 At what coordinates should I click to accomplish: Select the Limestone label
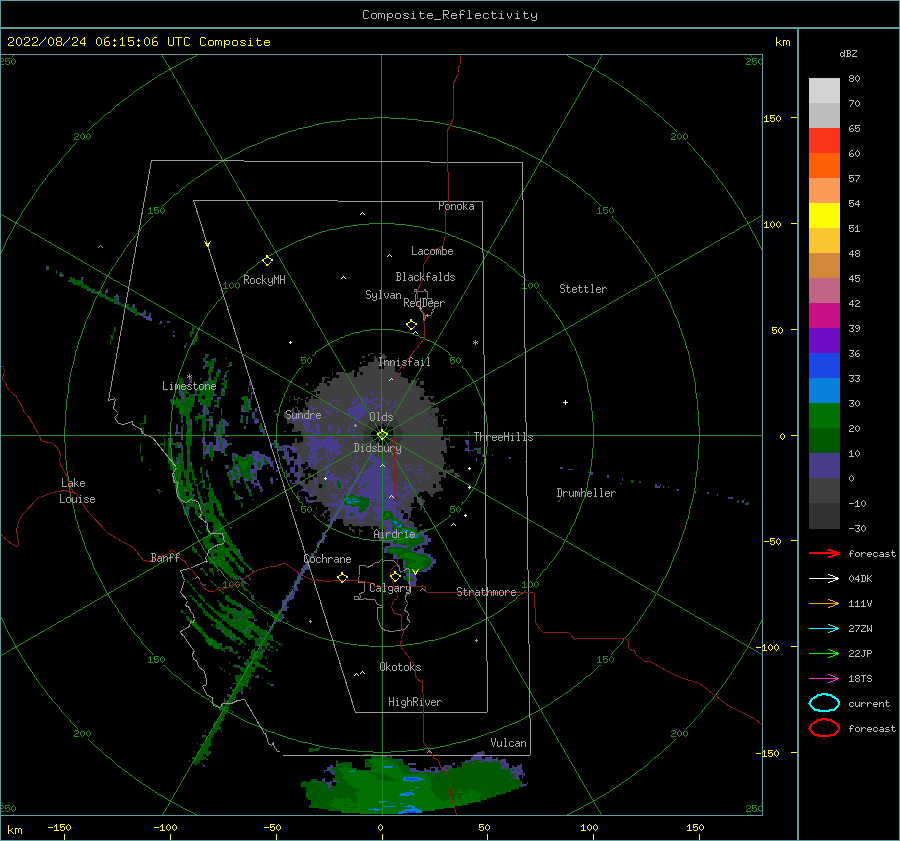click(x=189, y=386)
